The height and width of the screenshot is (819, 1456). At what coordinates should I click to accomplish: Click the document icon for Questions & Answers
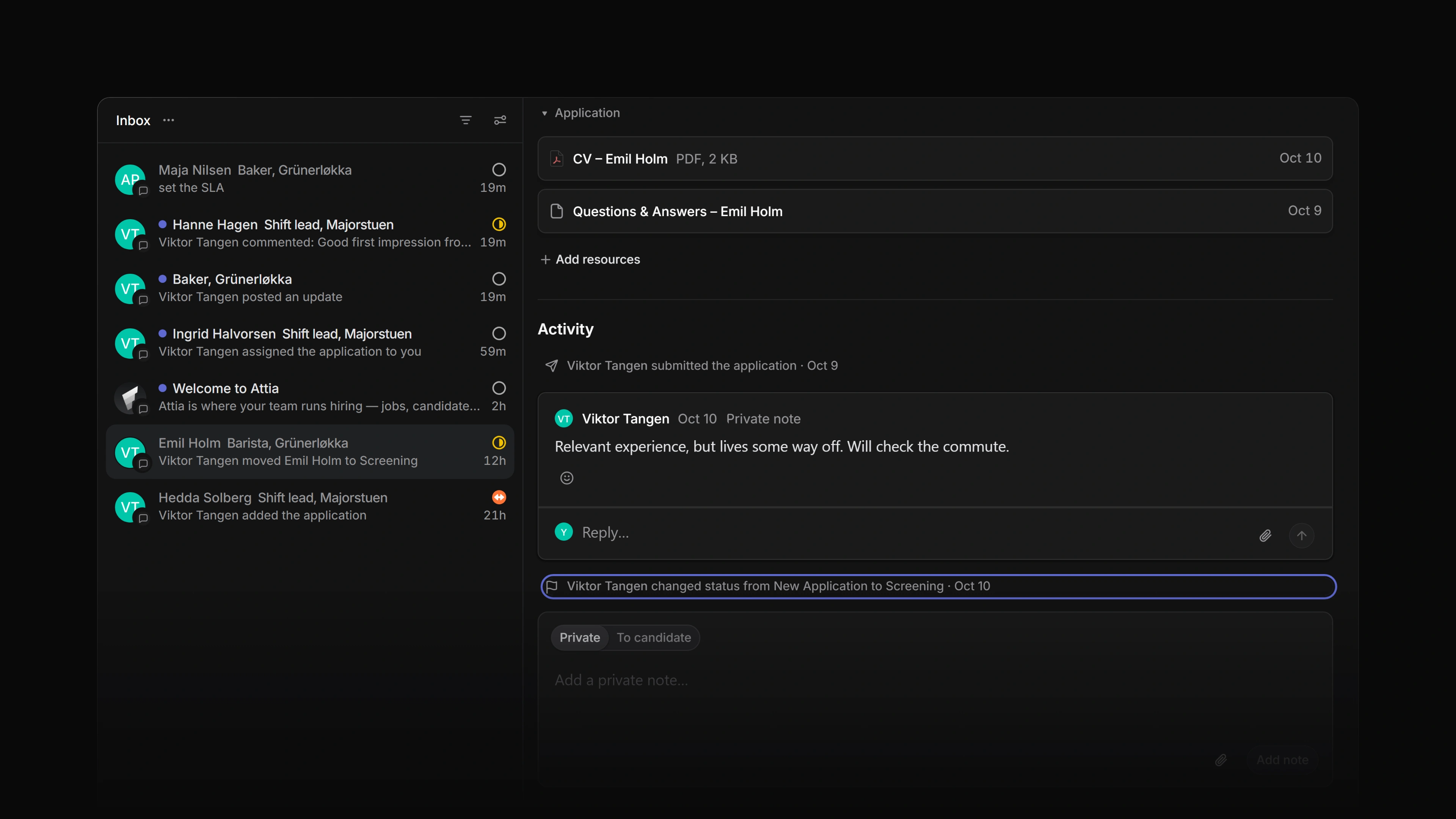[557, 212]
